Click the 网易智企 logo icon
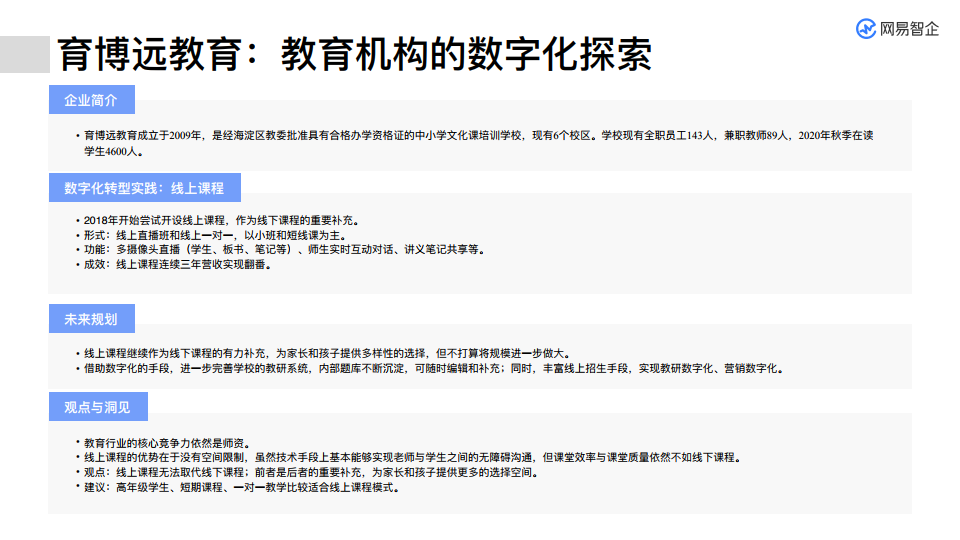The image size is (960, 540). point(866,29)
